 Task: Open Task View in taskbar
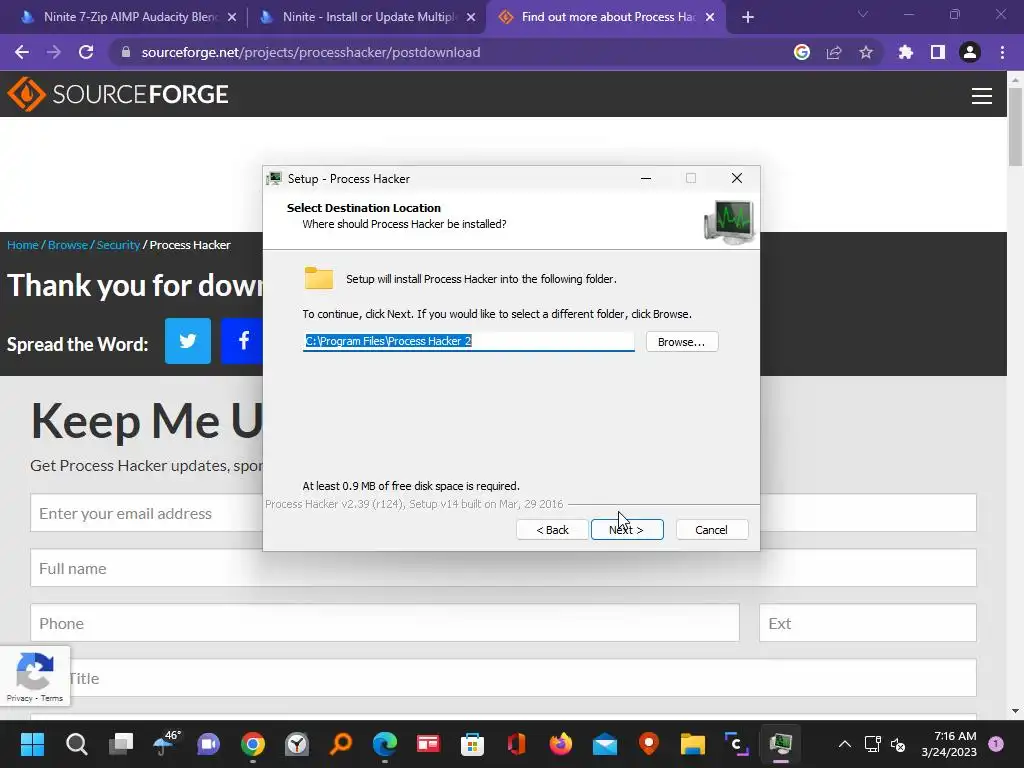pyautogui.click(x=121, y=744)
